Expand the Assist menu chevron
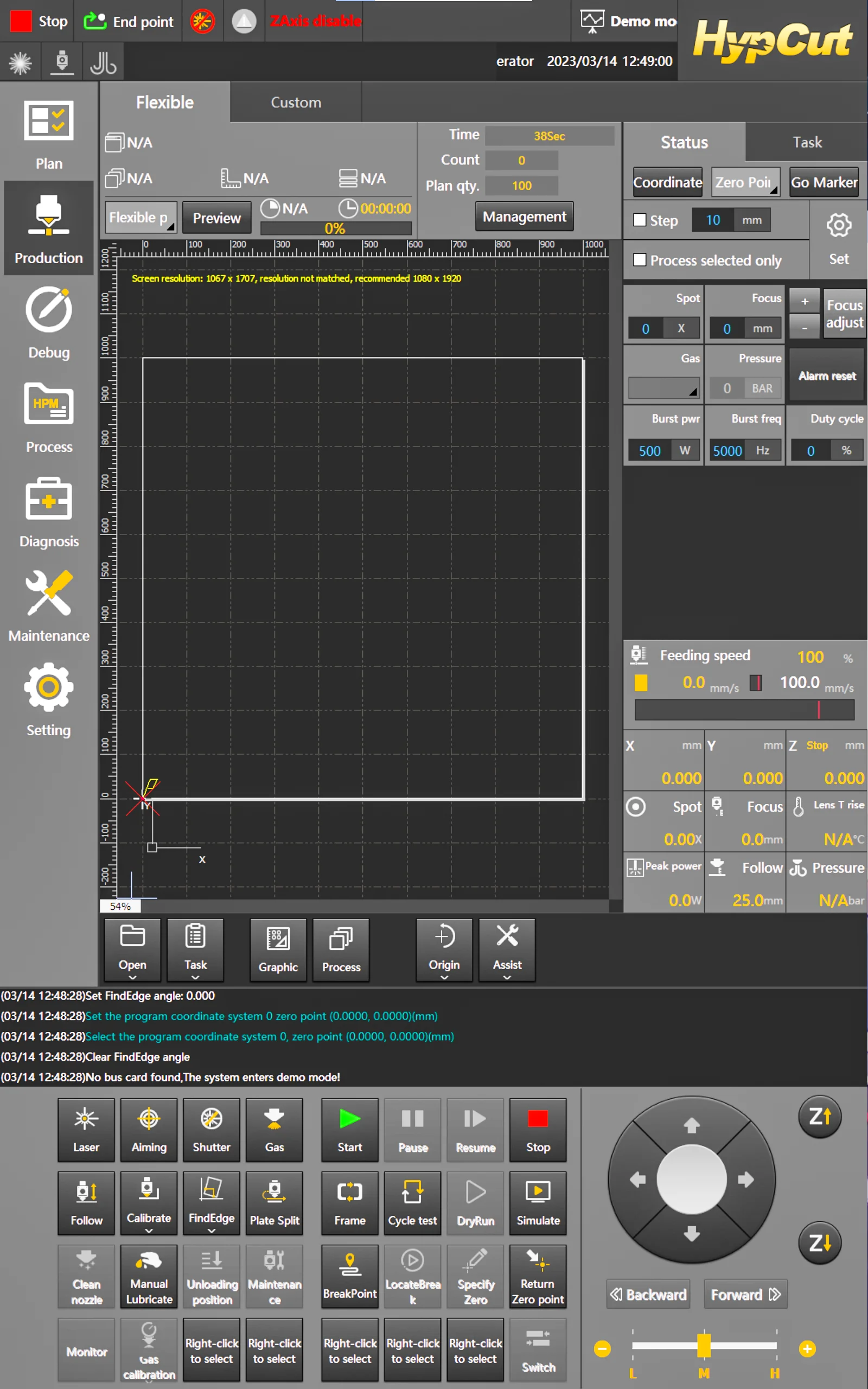 [507, 978]
